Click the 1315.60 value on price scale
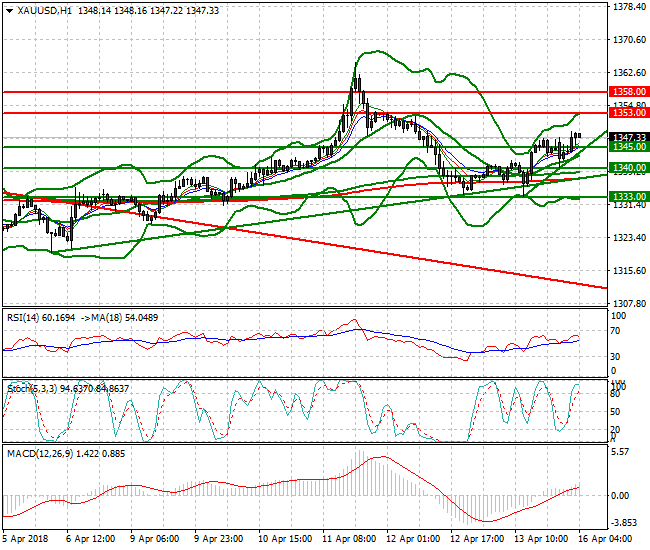The image size is (650, 550). [x=628, y=270]
